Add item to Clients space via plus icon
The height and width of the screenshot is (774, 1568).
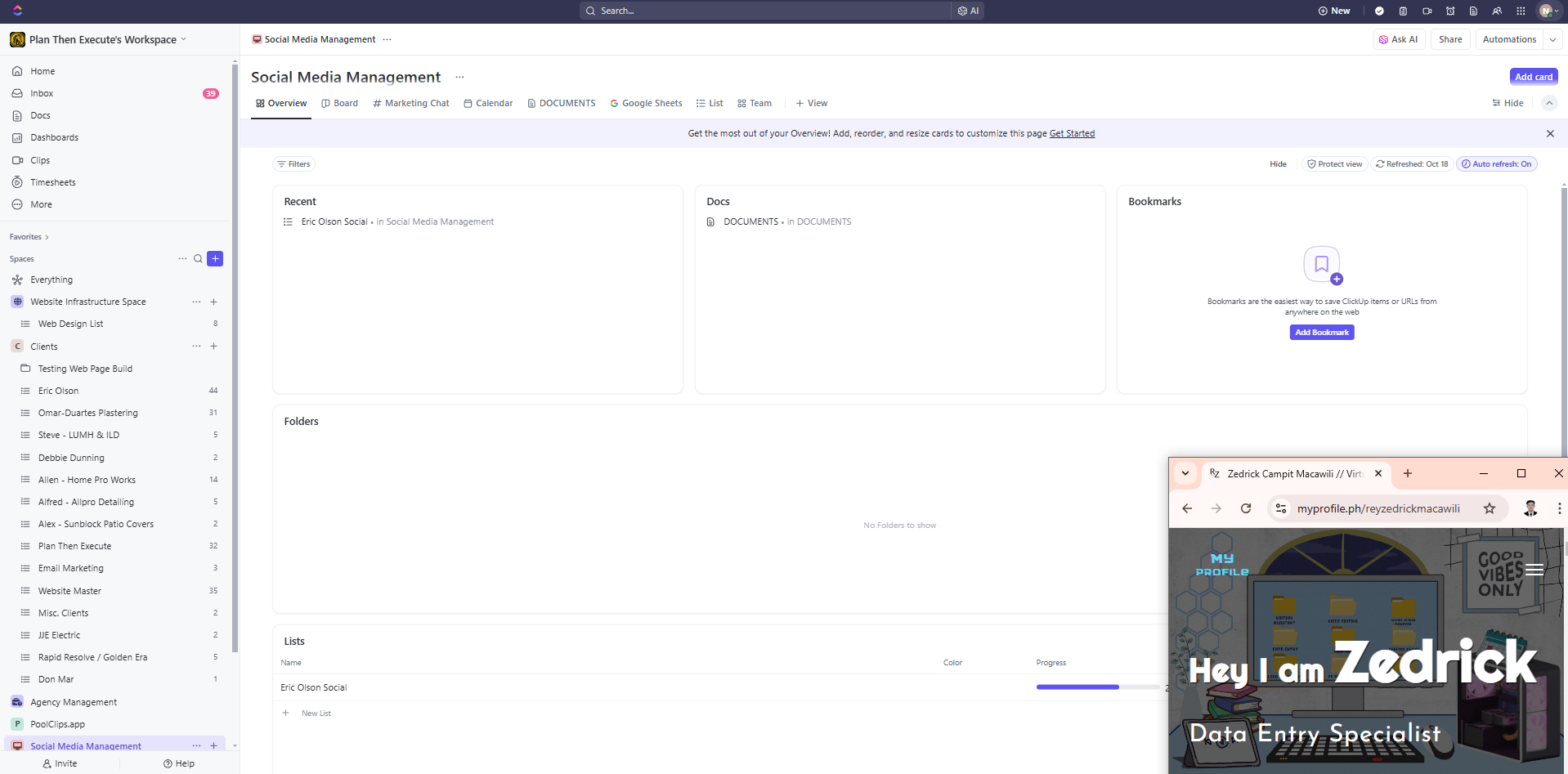click(x=213, y=347)
